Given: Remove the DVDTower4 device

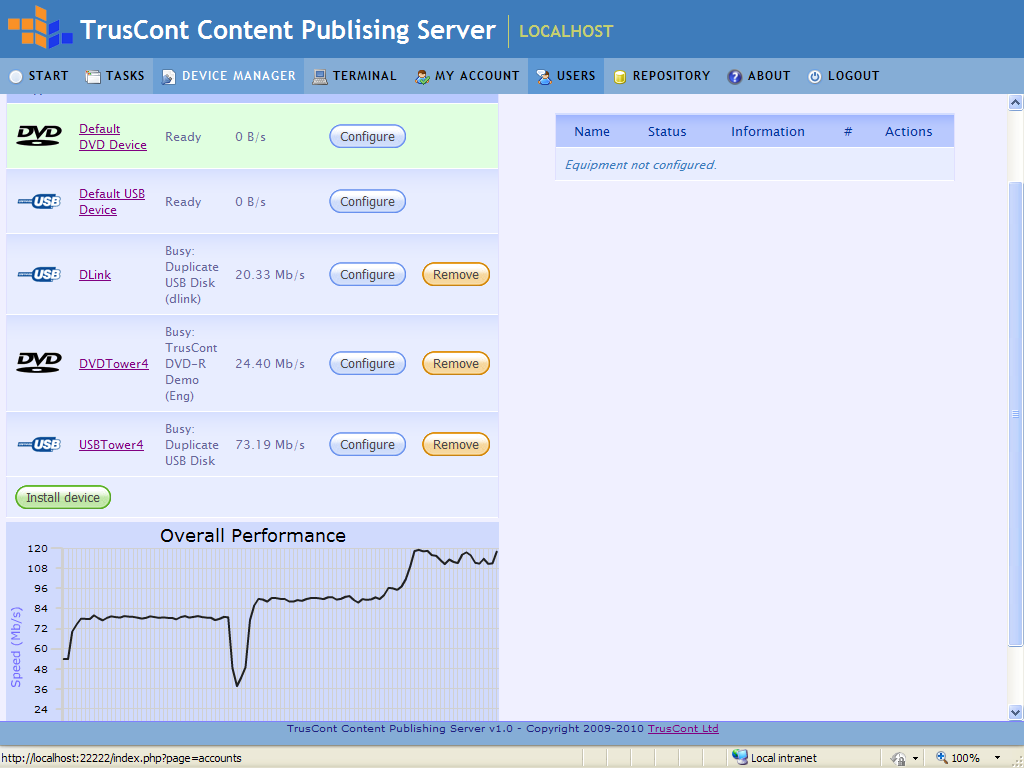Looking at the screenshot, I should (456, 363).
